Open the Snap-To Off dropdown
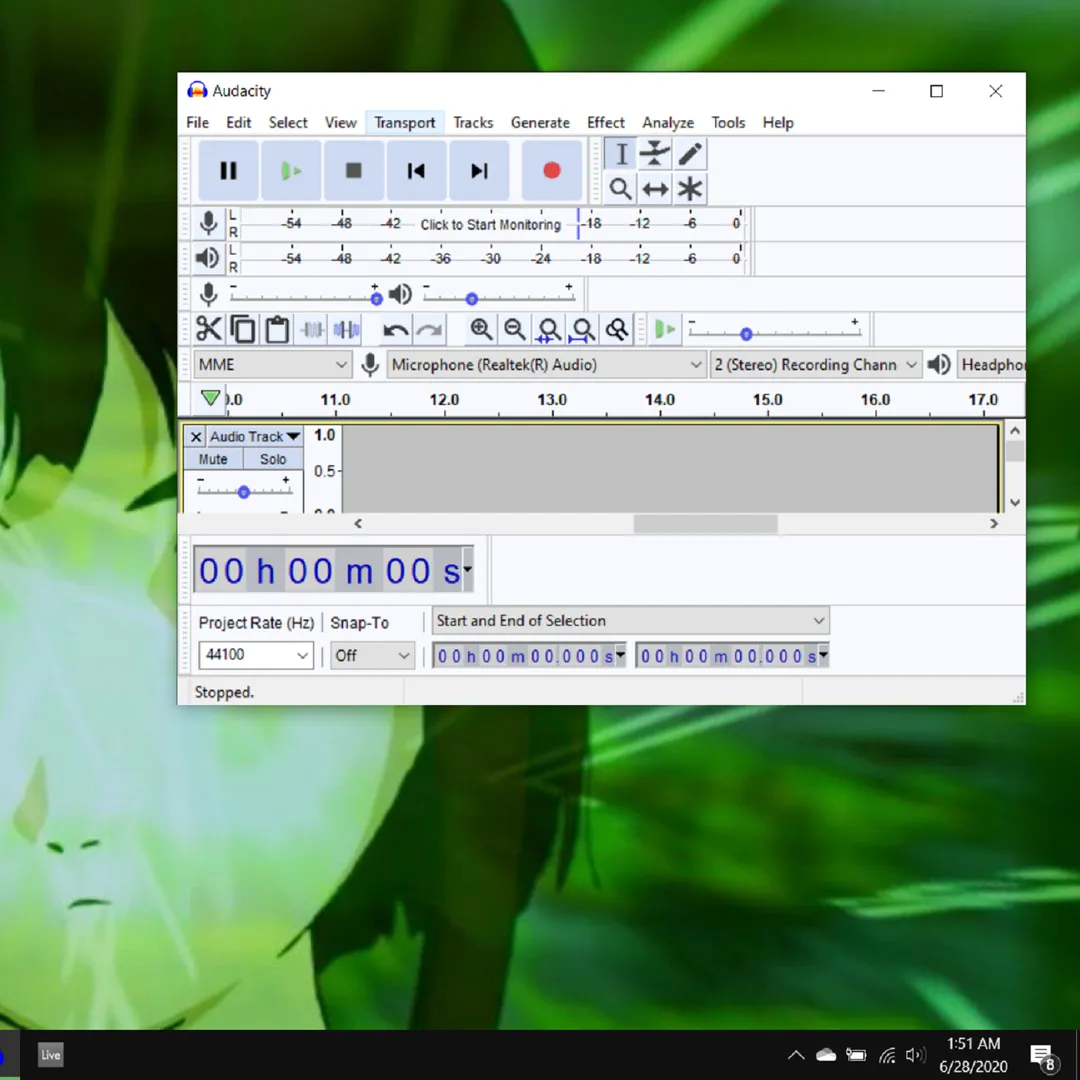The width and height of the screenshot is (1080, 1080). 372,655
